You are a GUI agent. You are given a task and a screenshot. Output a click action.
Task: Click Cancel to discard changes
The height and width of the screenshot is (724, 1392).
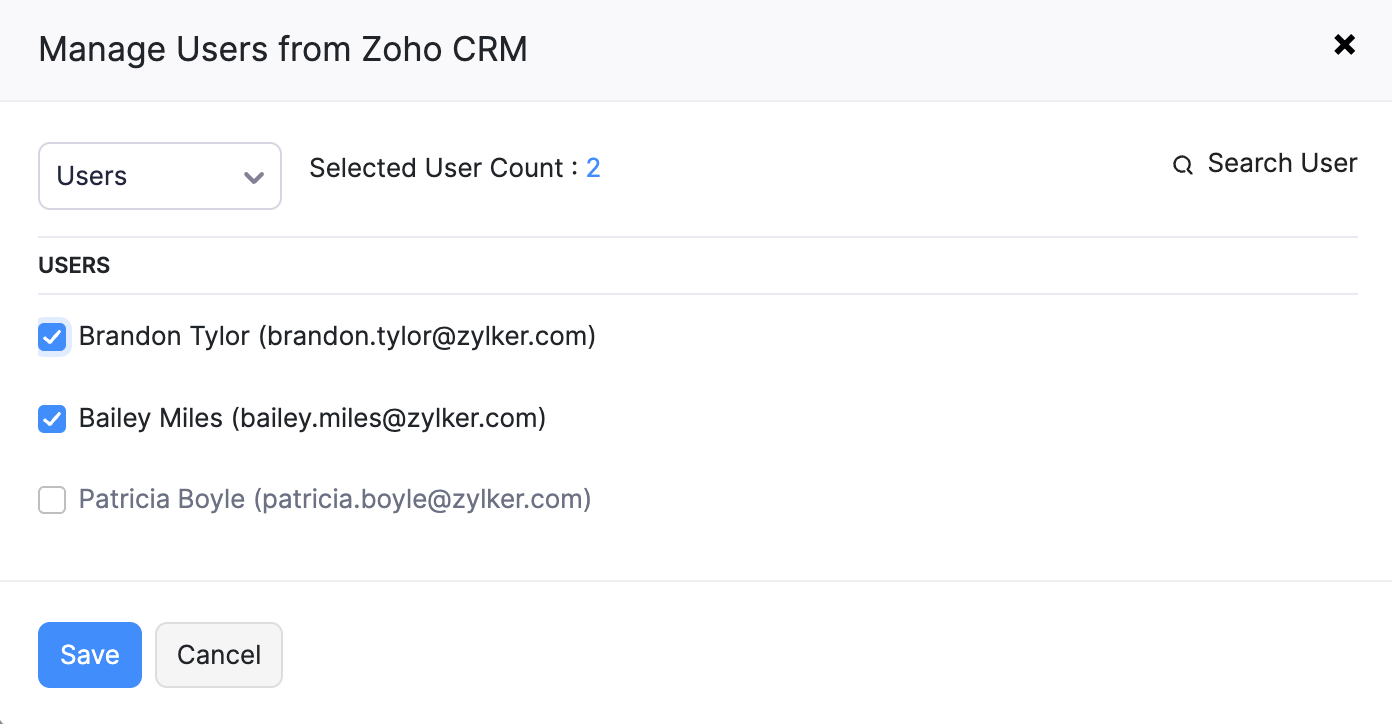coord(218,654)
